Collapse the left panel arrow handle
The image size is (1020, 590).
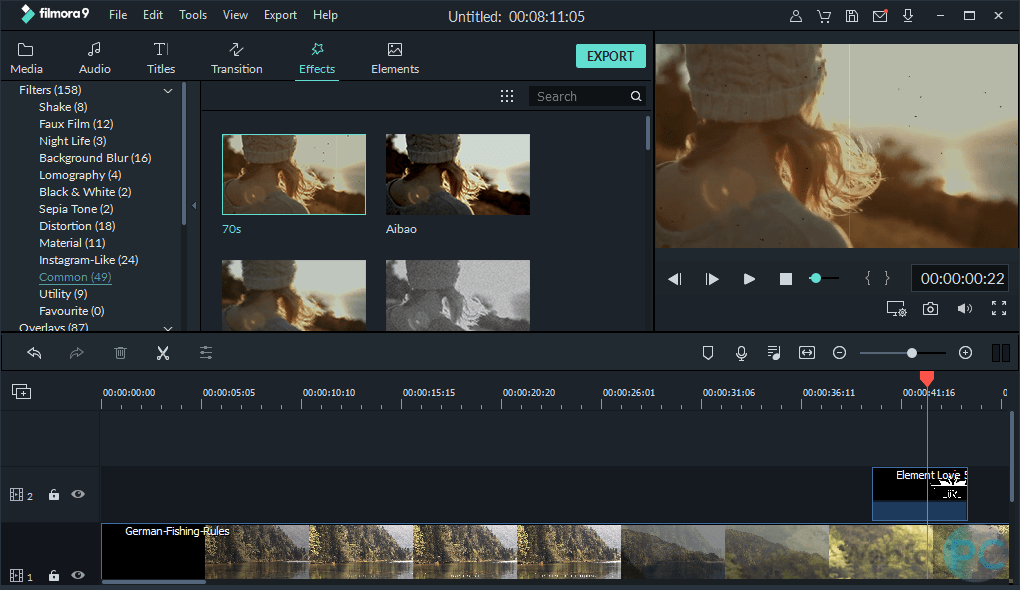coord(194,205)
